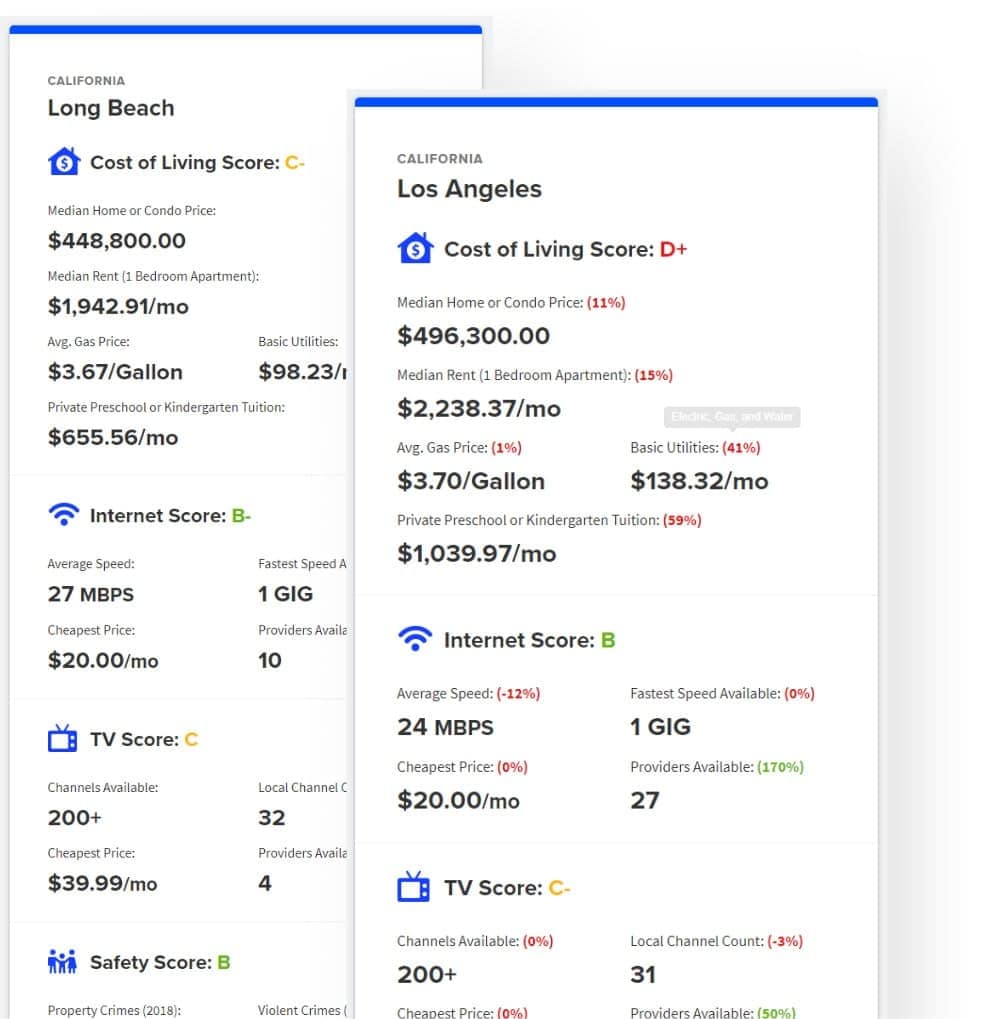The image size is (1008, 1019).
Task: Click the "Electric, Gas, and Water" tooltip
Action: 734,416
